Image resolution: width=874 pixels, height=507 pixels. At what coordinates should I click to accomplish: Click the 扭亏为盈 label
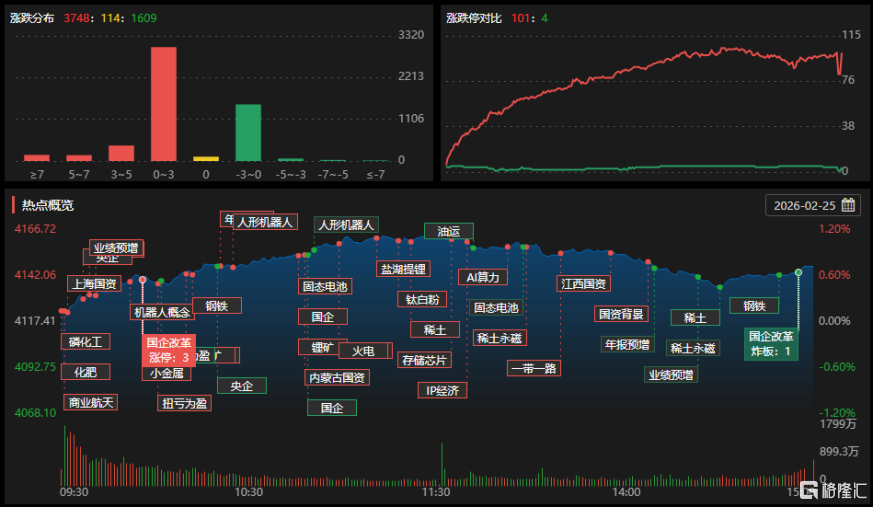[x=184, y=403]
